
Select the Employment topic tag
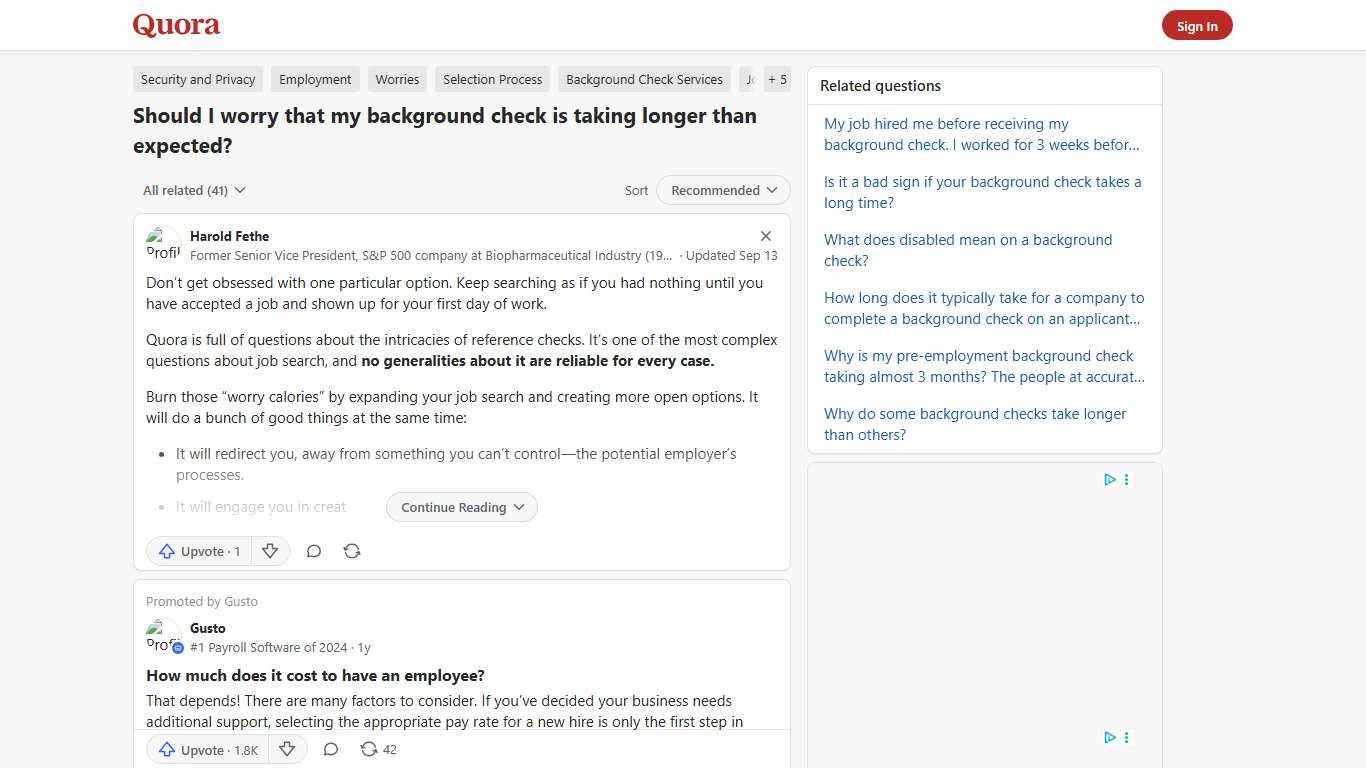coord(315,79)
